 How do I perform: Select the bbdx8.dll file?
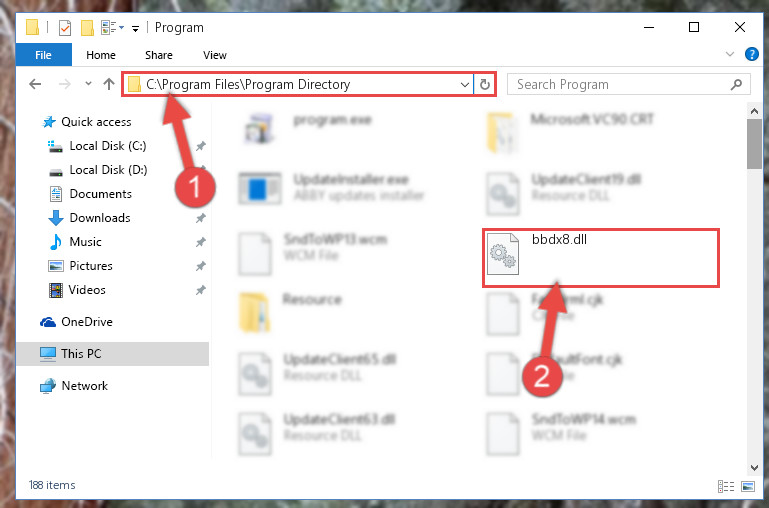(x=601, y=258)
